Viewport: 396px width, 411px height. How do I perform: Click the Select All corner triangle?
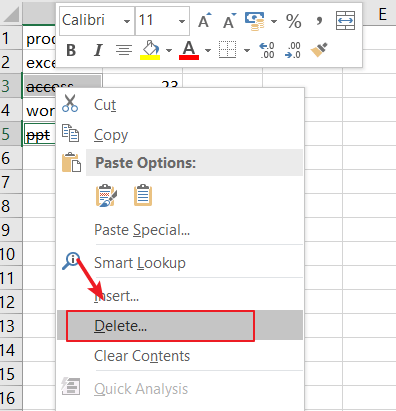pos(11,13)
